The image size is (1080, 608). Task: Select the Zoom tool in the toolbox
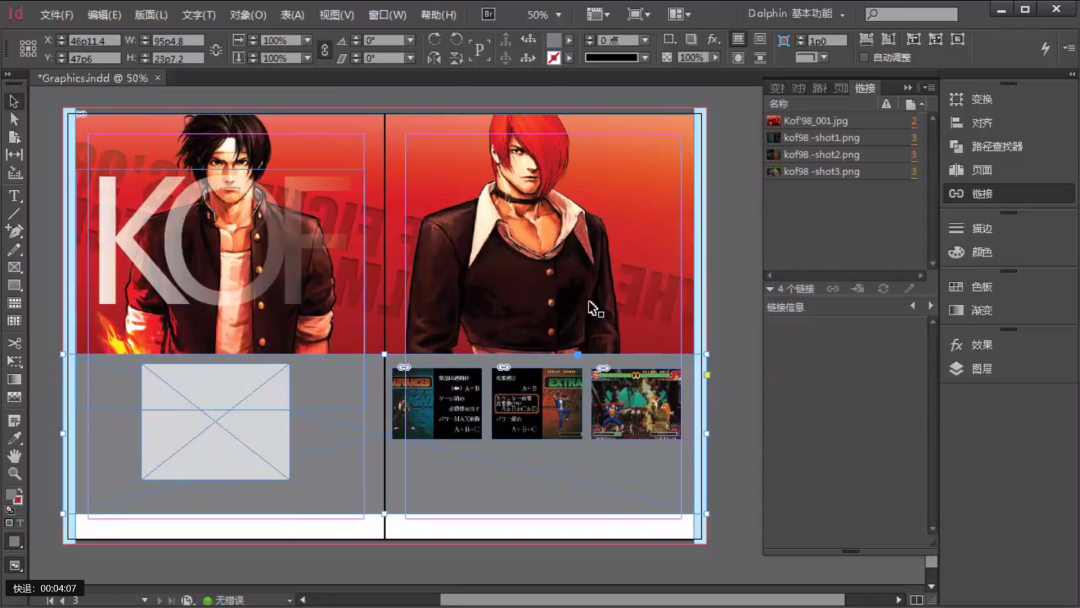click(x=14, y=473)
